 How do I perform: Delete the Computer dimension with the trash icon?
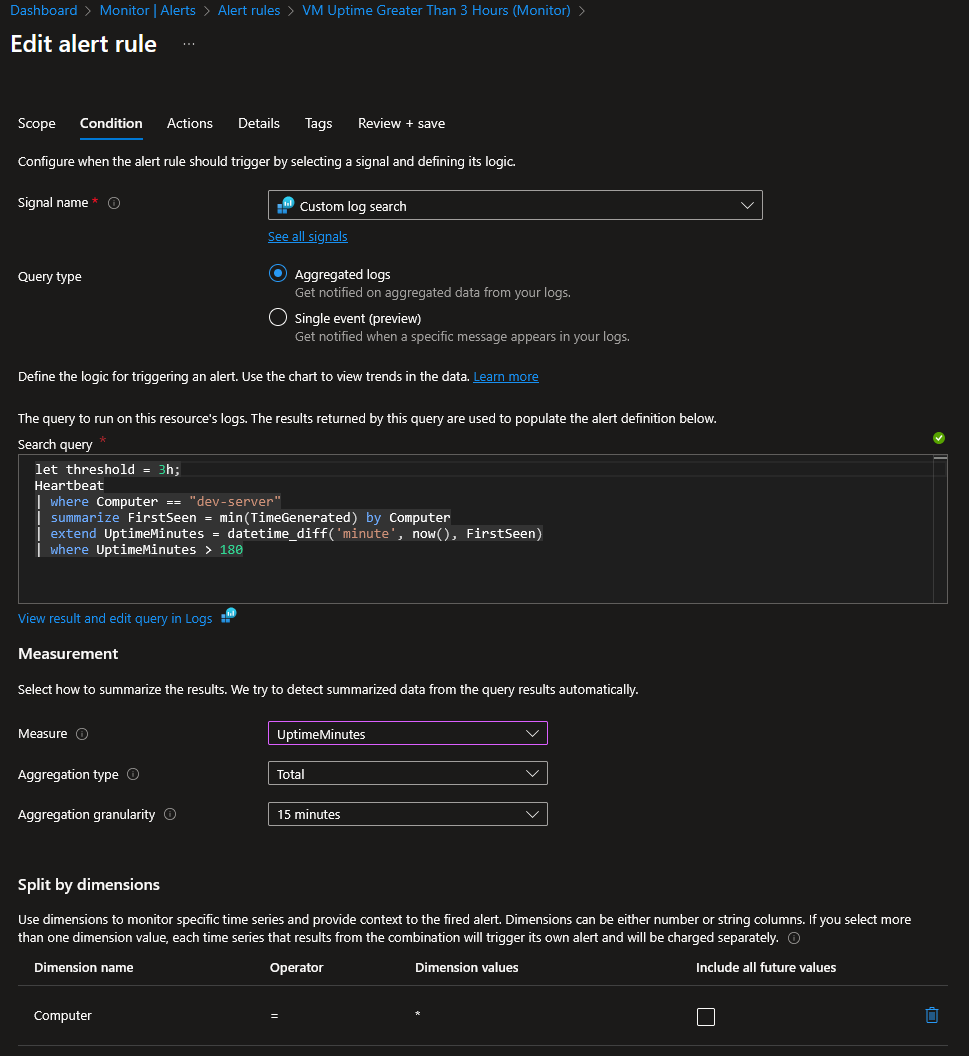point(932,1015)
